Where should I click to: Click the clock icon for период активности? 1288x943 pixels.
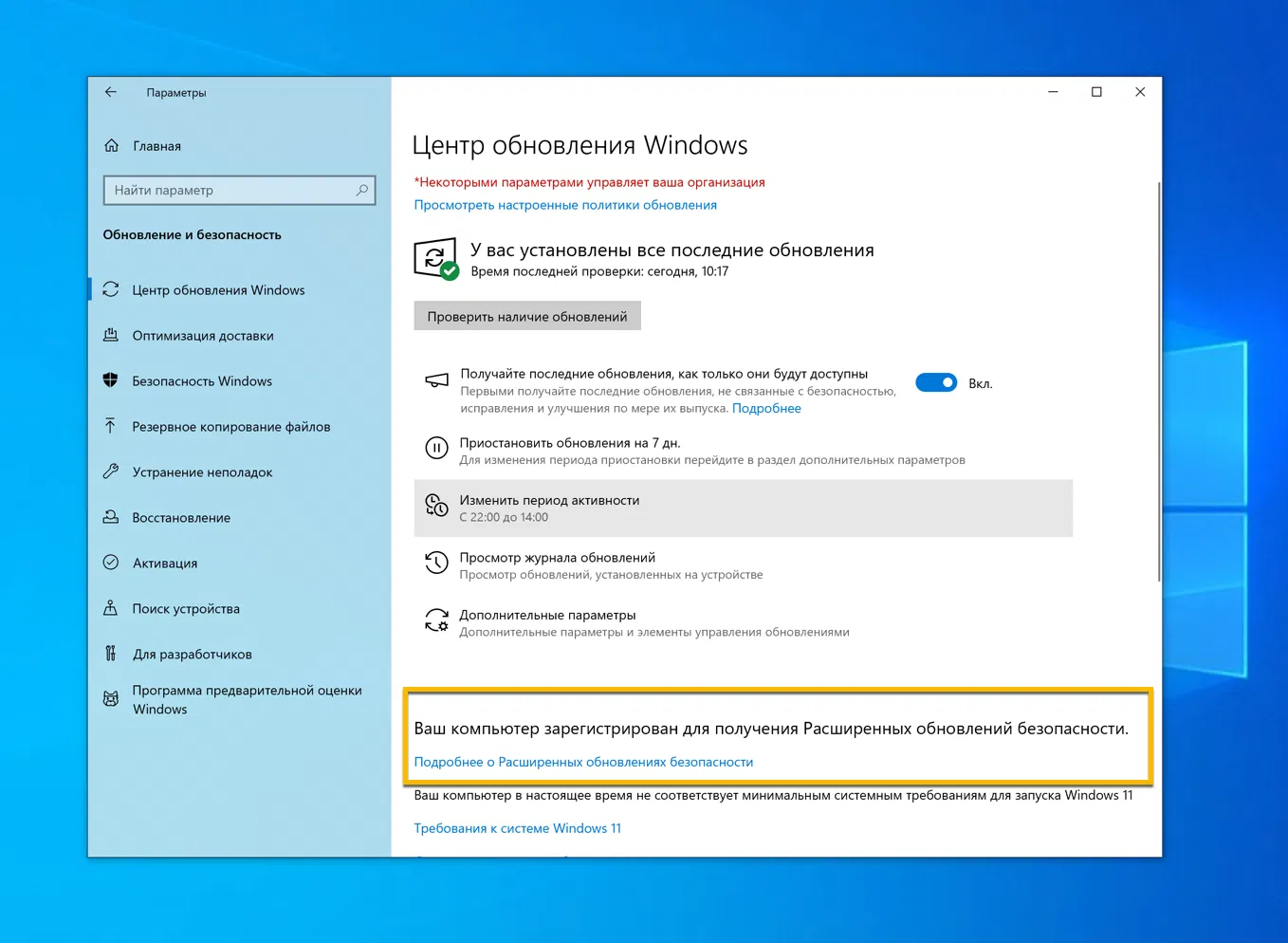coord(436,506)
